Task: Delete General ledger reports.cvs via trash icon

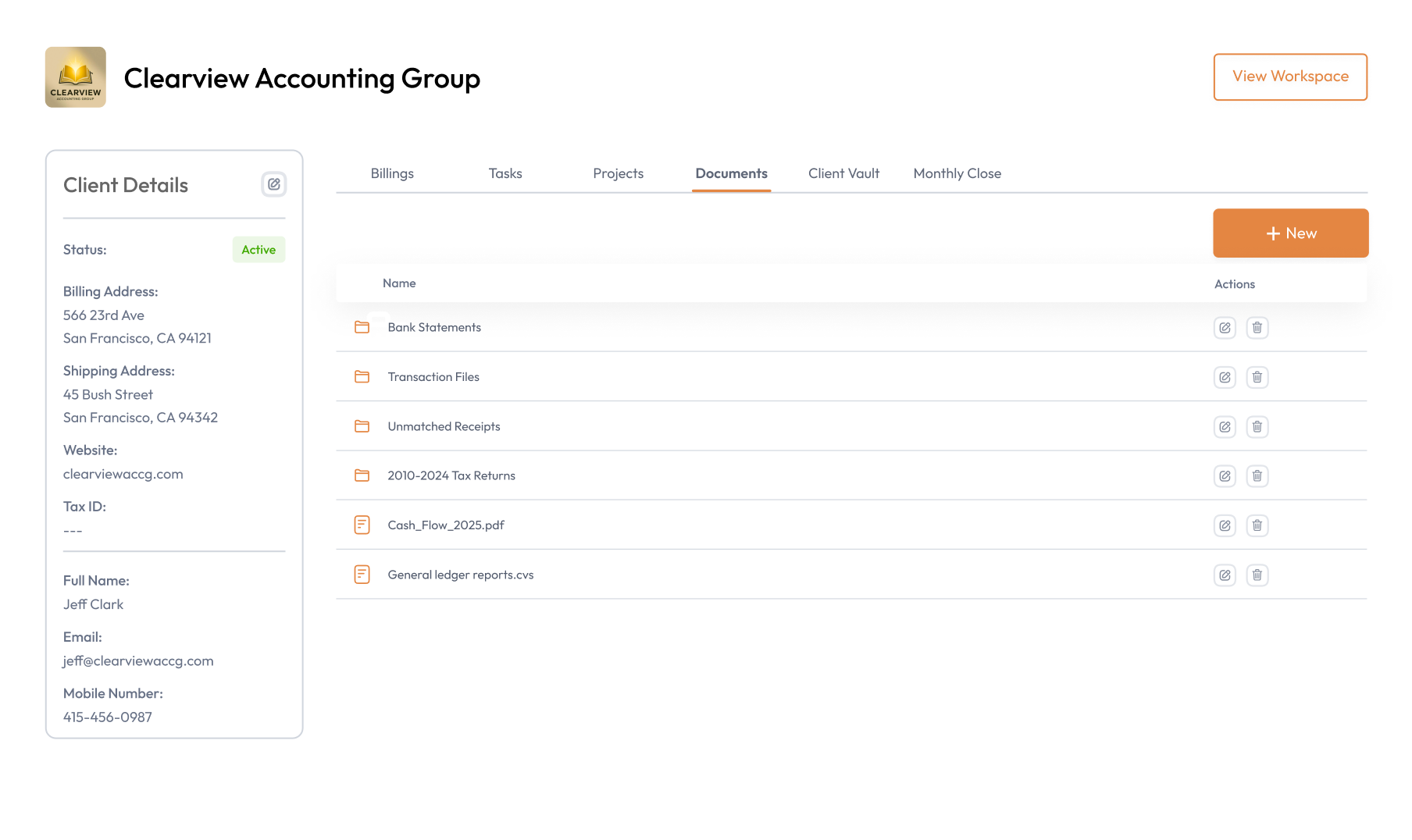Action: 1257,575
